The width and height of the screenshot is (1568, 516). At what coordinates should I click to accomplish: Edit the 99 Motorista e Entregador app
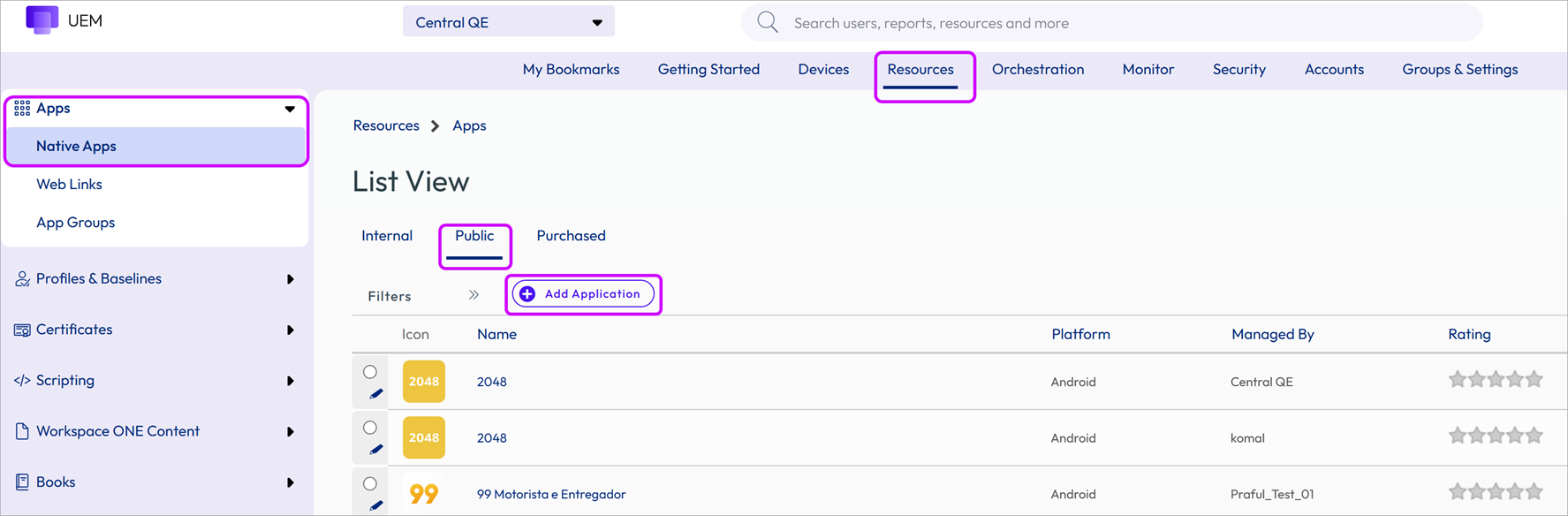pos(376,505)
